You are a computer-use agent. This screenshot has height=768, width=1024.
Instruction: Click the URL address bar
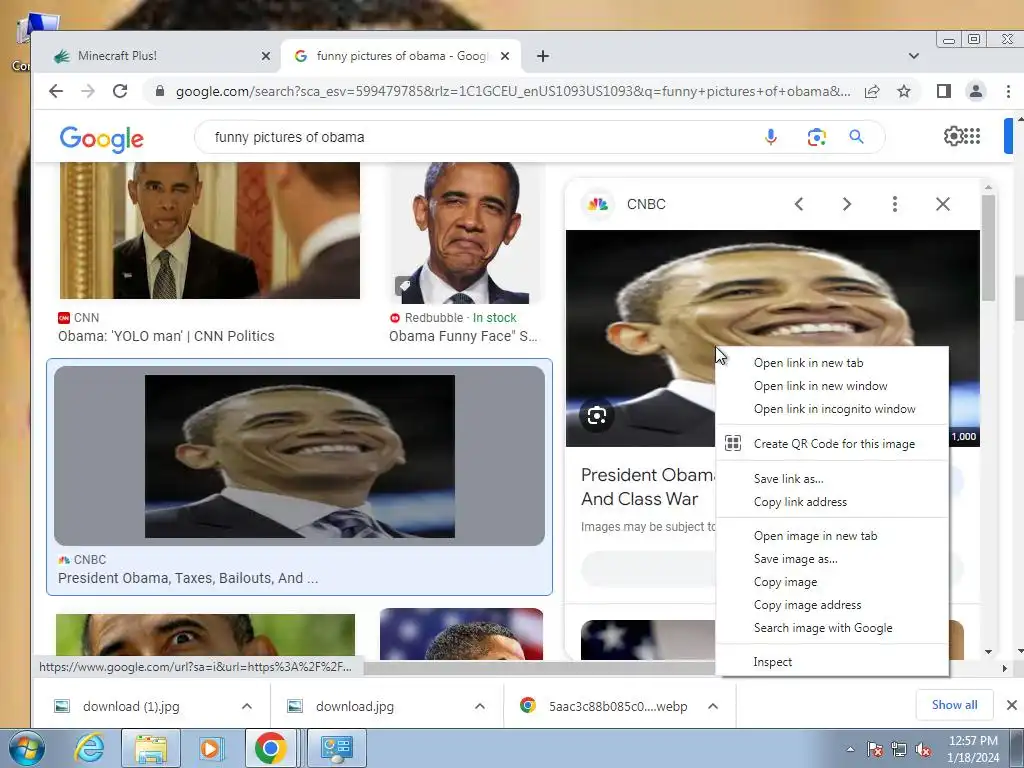pyautogui.click(x=513, y=91)
